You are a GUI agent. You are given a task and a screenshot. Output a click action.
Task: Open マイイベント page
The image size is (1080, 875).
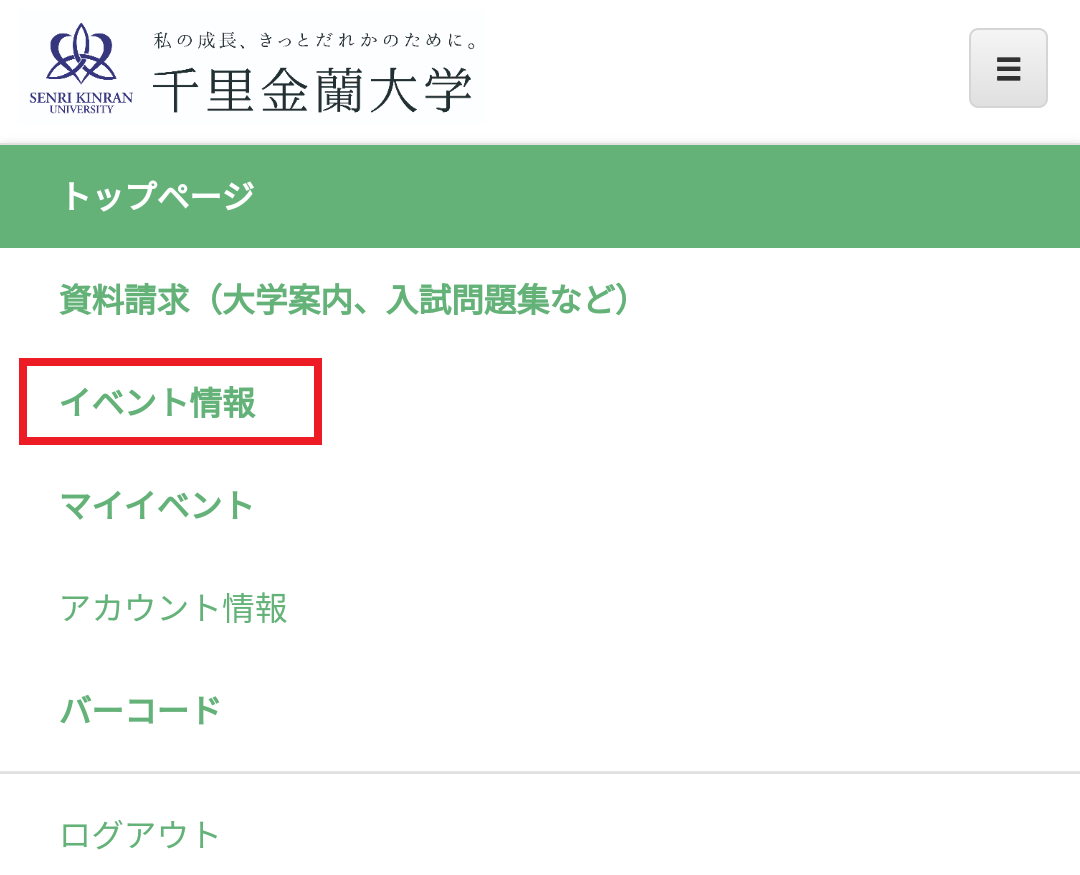[157, 505]
